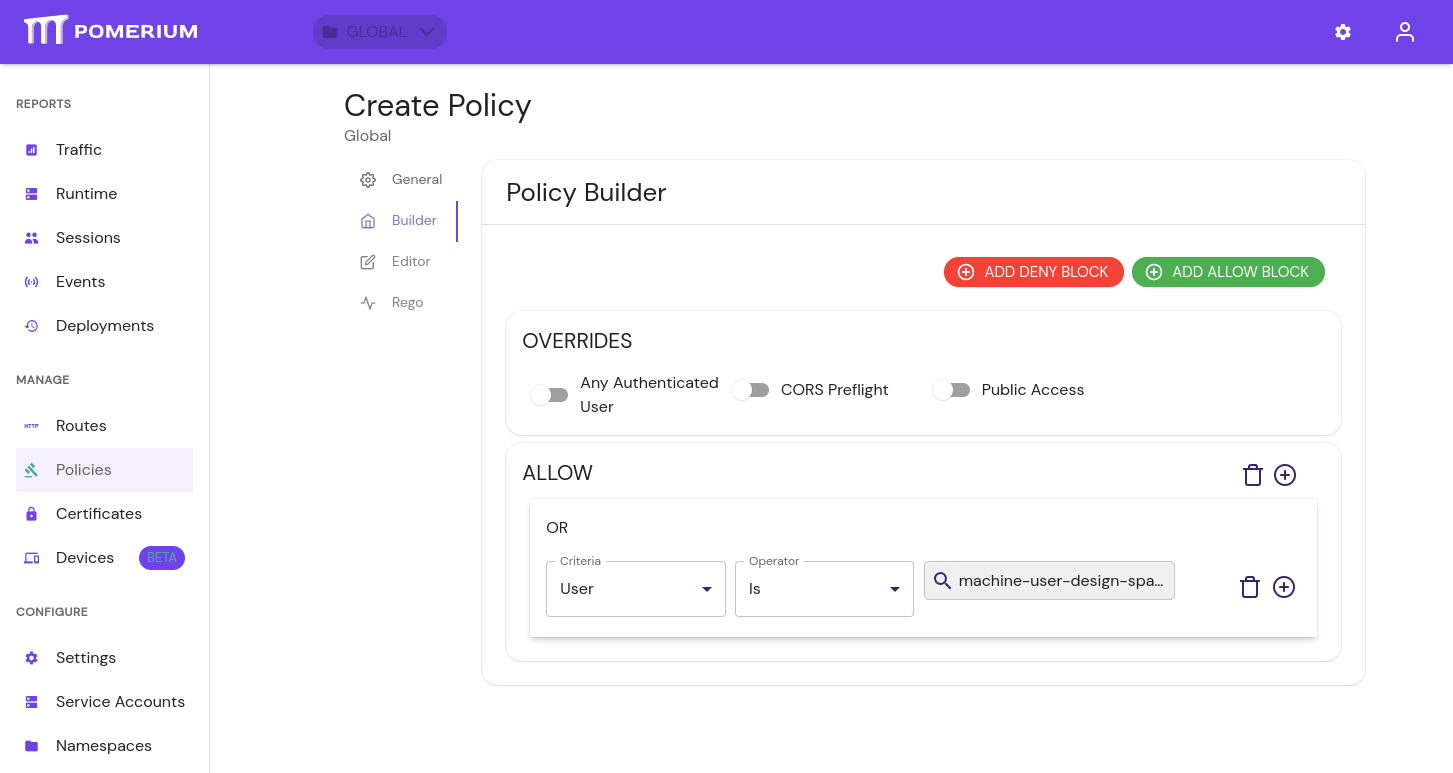Open the Operator dropdown showing Is
The image size is (1453, 773).
tap(824, 588)
